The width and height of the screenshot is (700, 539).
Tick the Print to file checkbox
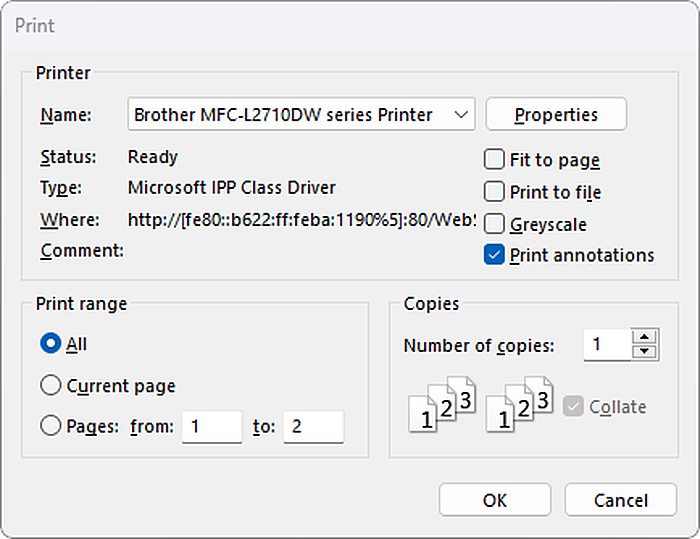(494, 192)
